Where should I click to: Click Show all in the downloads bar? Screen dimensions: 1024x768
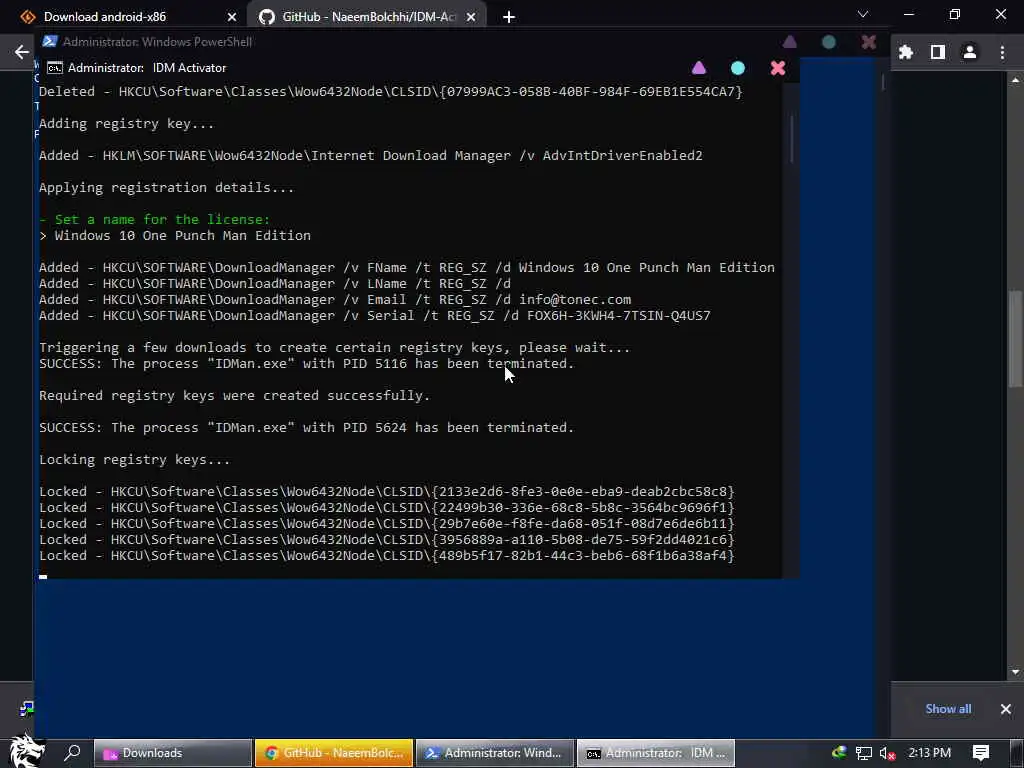[x=948, y=709]
